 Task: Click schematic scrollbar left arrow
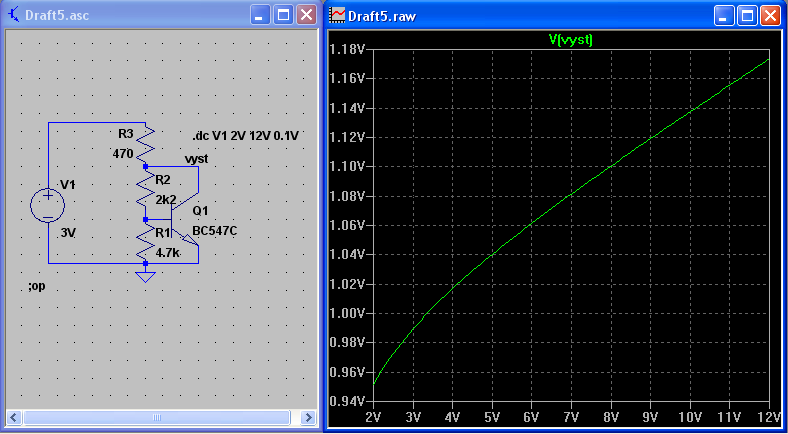click(14, 417)
